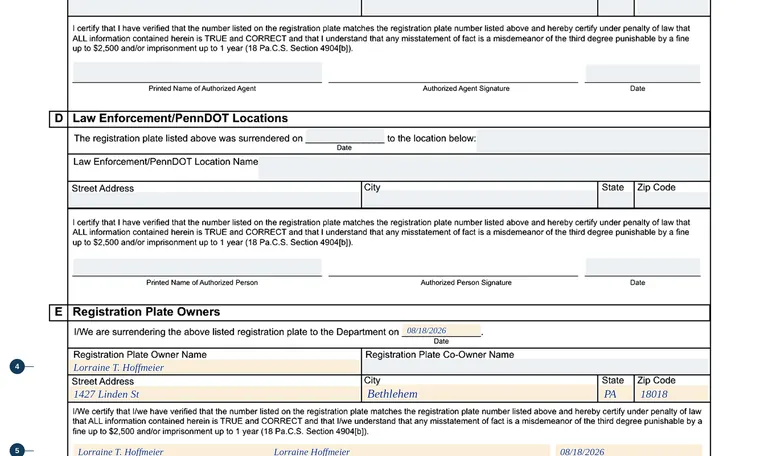Click the 'I/We certify' paragraph in section E

click(387, 421)
